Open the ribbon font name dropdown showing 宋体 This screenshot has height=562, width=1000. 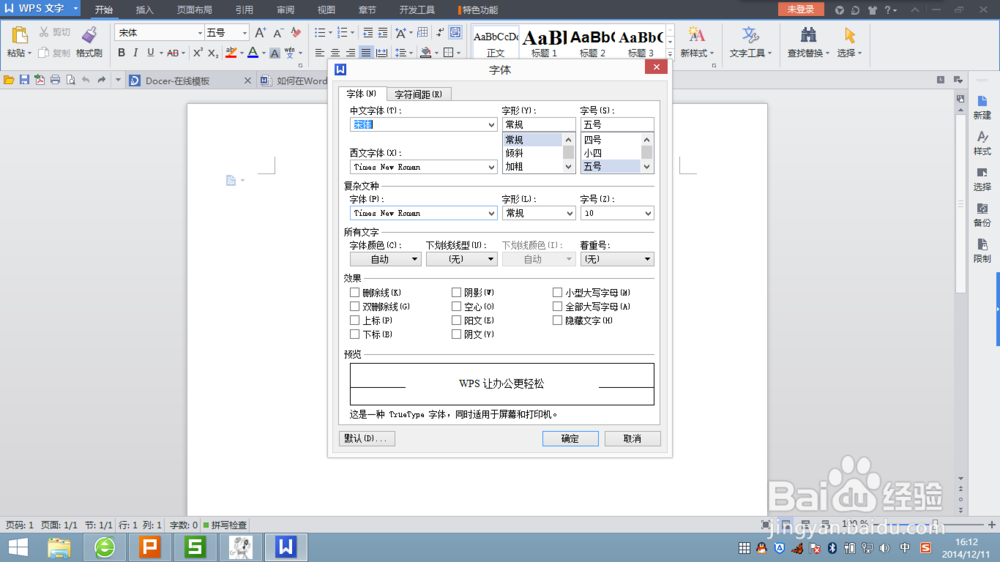[x=200, y=33]
